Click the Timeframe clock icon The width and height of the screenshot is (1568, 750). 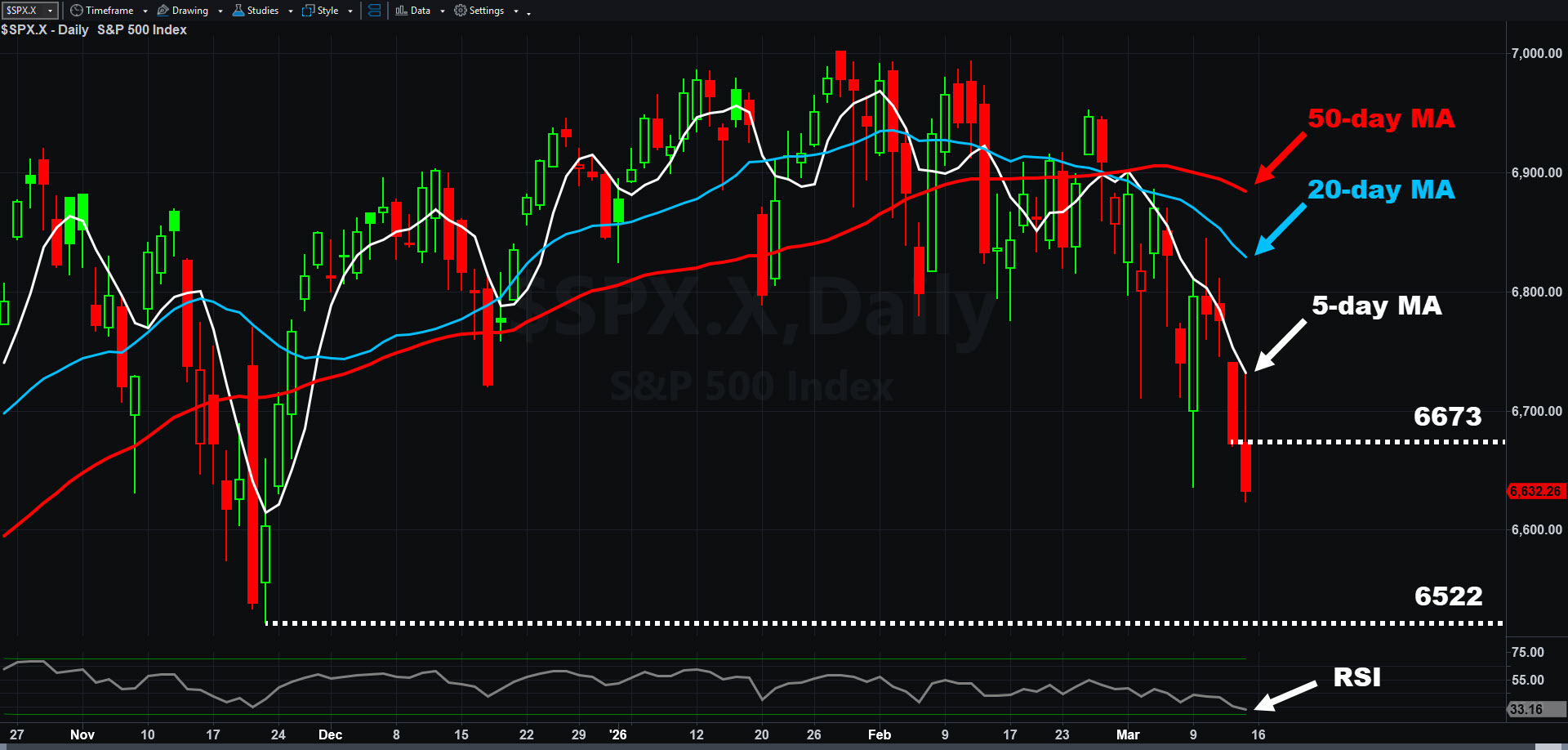point(76,11)
